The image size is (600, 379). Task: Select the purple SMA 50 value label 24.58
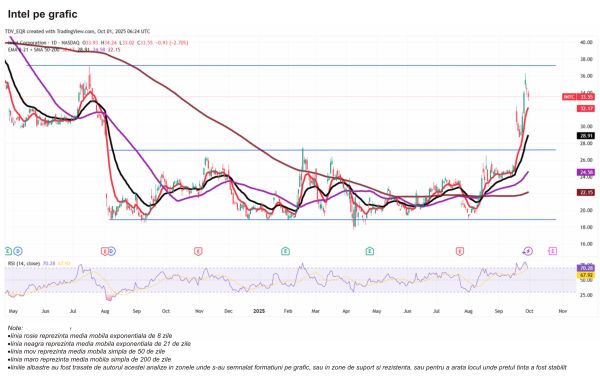tap(586, 172)
